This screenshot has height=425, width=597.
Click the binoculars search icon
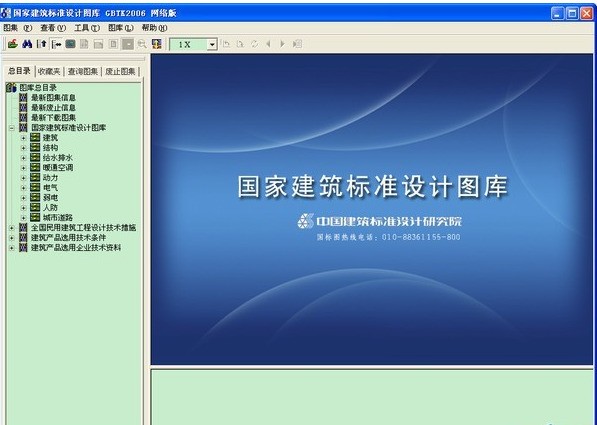tap(27, 44)
